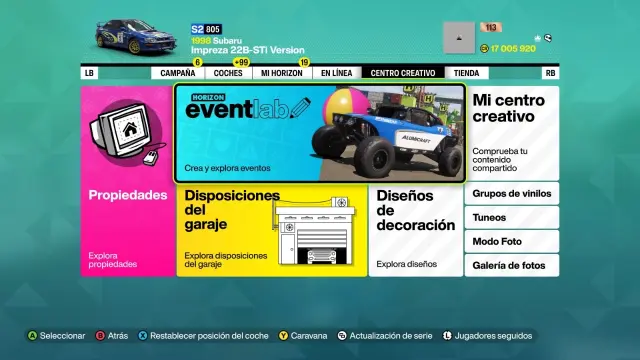The height and width of the screenshot is (360, 640).
Task: Switch to the Coches tab
Action: (x=228, y=73)
